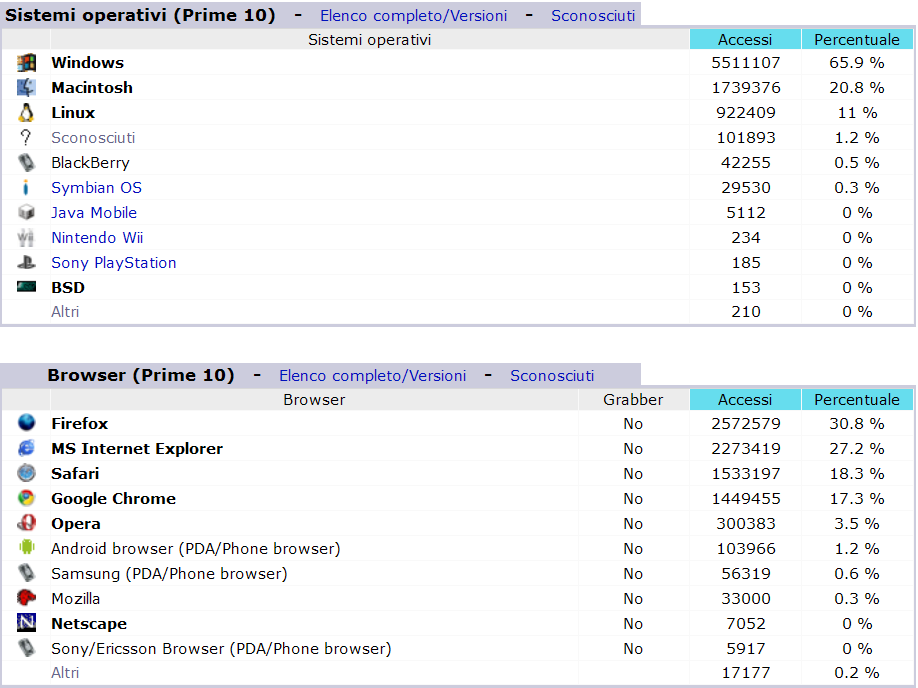
Task: Click the MS Internet Explorer icon
Action: coord(26,448)
